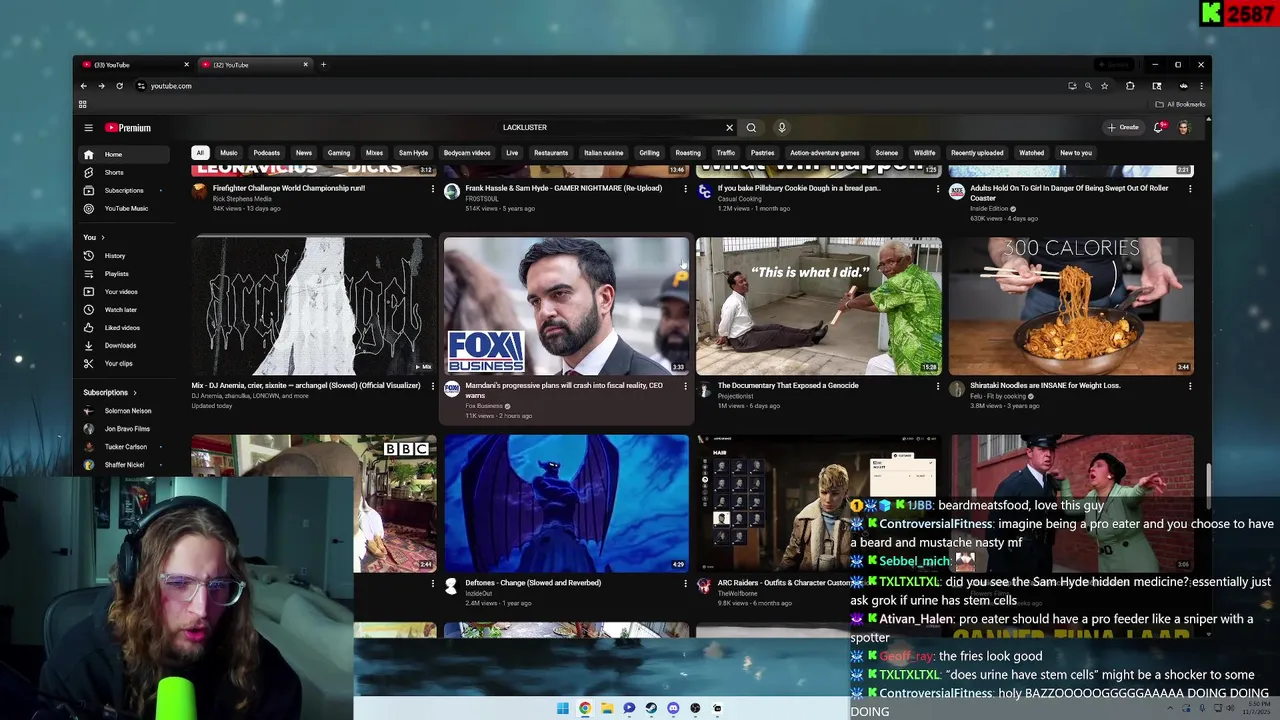Open Deftones - Change (Slowed and Reverbed) title
This screenshot has height=720, width=1280.
(533, 582)
